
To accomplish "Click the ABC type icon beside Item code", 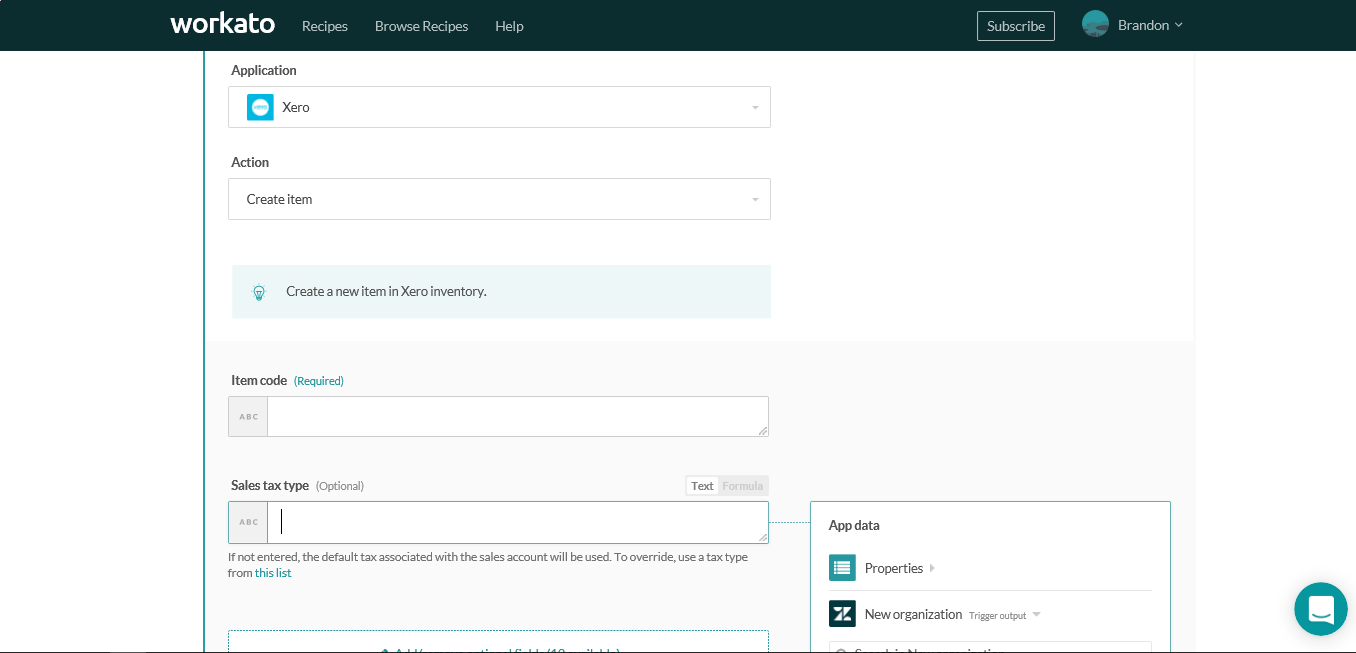I will coord(248,417).
